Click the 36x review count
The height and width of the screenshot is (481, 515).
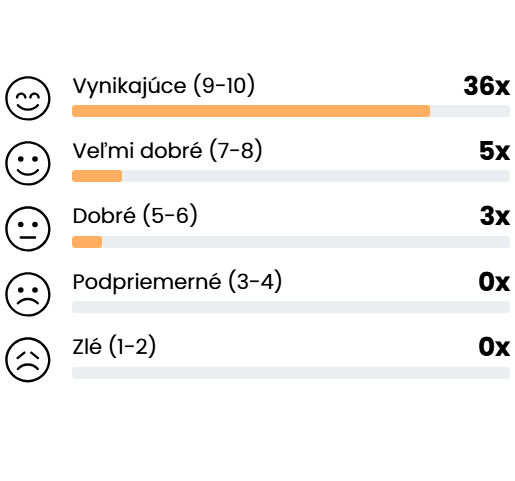(486, 86)
